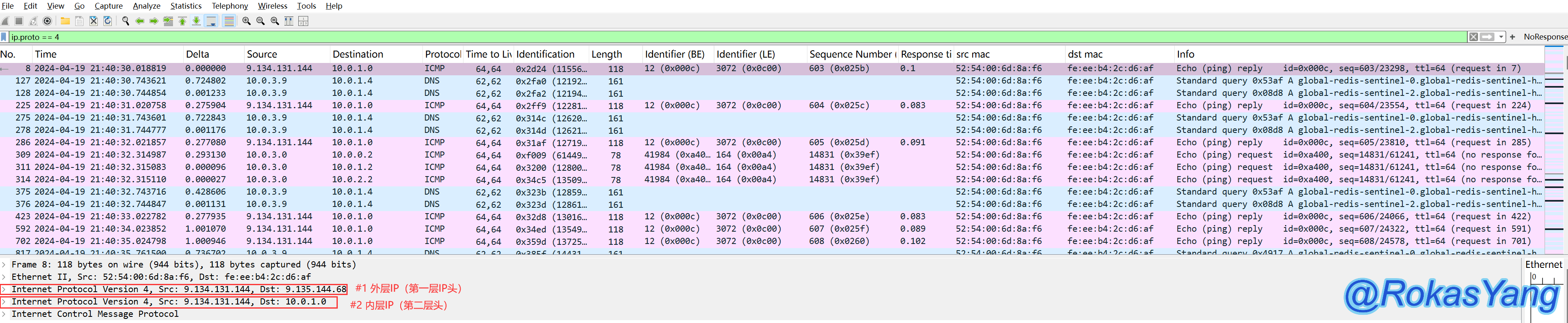Toggle packet colorization rules
The image size is (1568, 323).
tap(229, 21)
